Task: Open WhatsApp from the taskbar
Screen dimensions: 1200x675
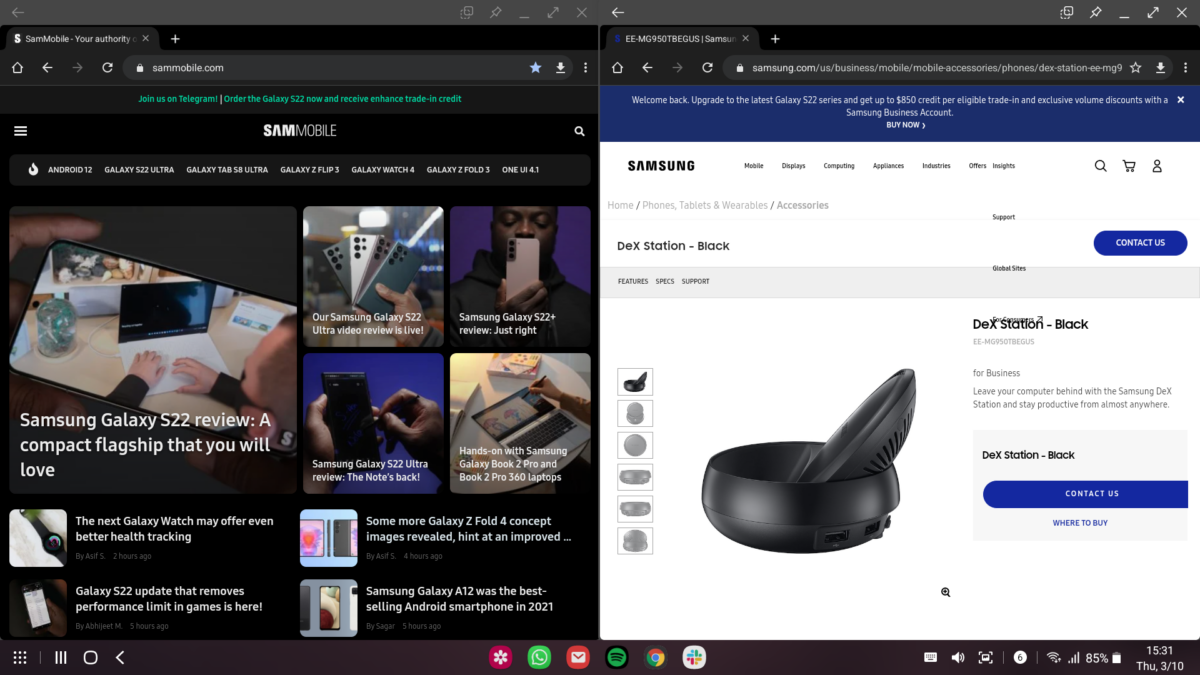Action: 539,657
